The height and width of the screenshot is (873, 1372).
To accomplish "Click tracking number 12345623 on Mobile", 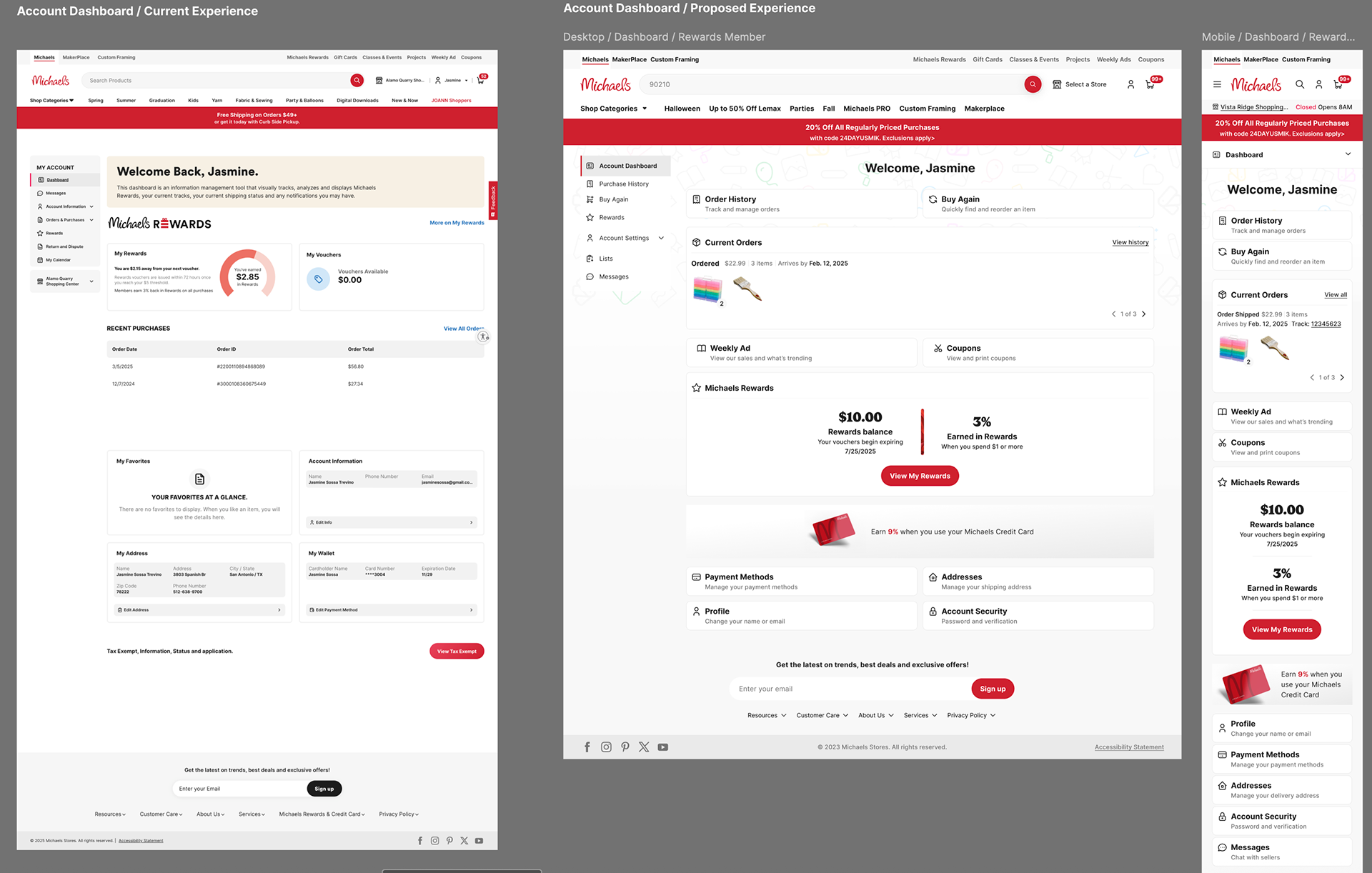I will [x=1326, y=324].
